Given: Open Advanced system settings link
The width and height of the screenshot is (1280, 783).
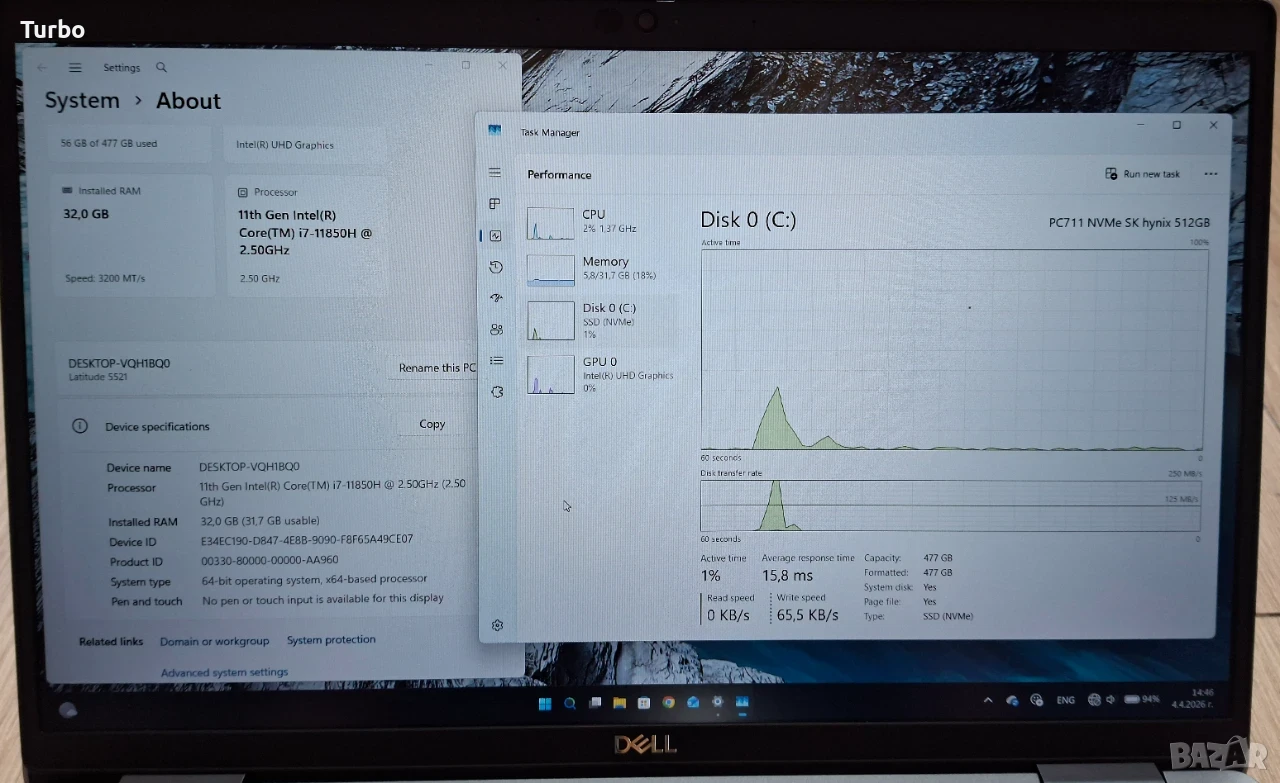Looking at the screenshot, I should click(x=224, y=673).
